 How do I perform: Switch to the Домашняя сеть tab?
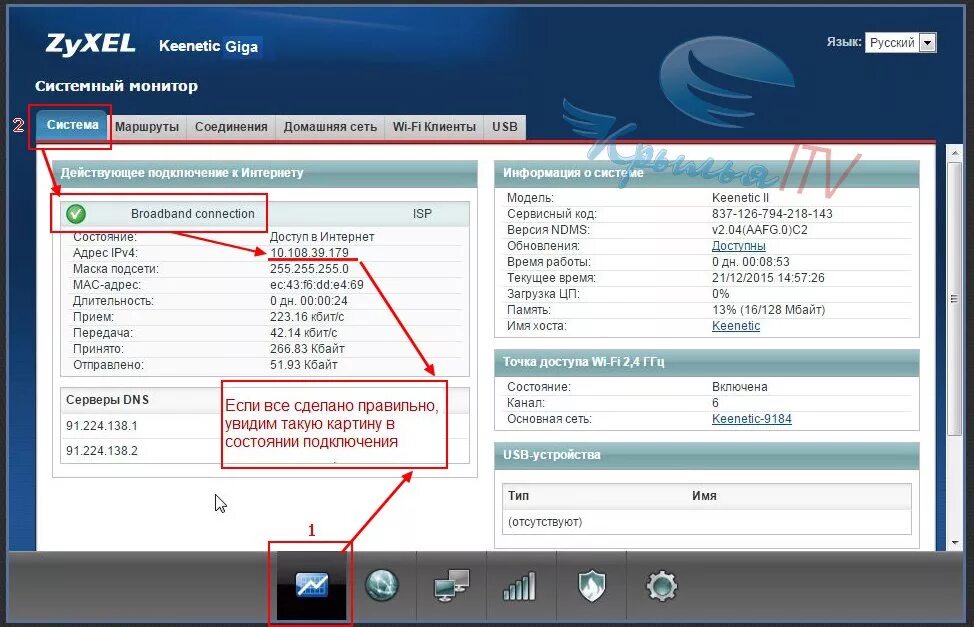tap(330, 127)
